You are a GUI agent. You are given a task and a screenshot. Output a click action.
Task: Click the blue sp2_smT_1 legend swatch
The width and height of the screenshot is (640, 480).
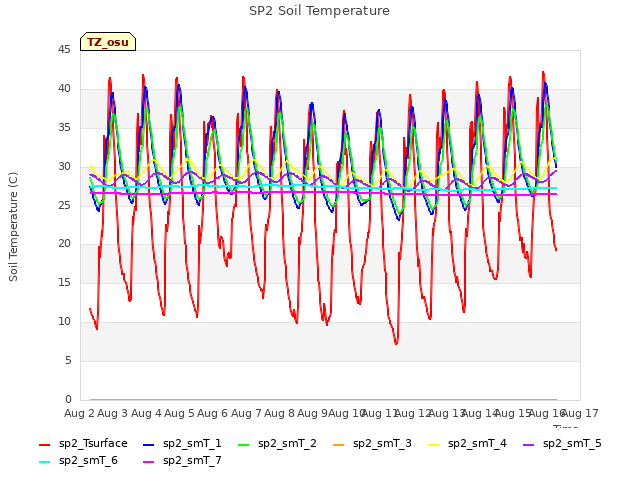click(149, 444)
